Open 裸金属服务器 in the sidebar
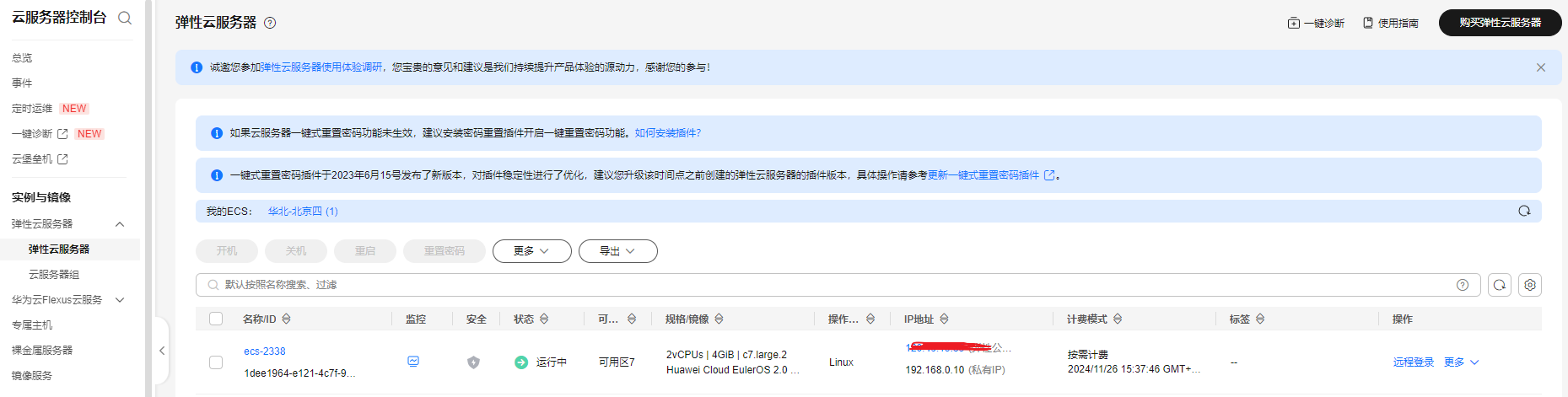This screenshot has width=1568, height=397. [x=42, y=351]
